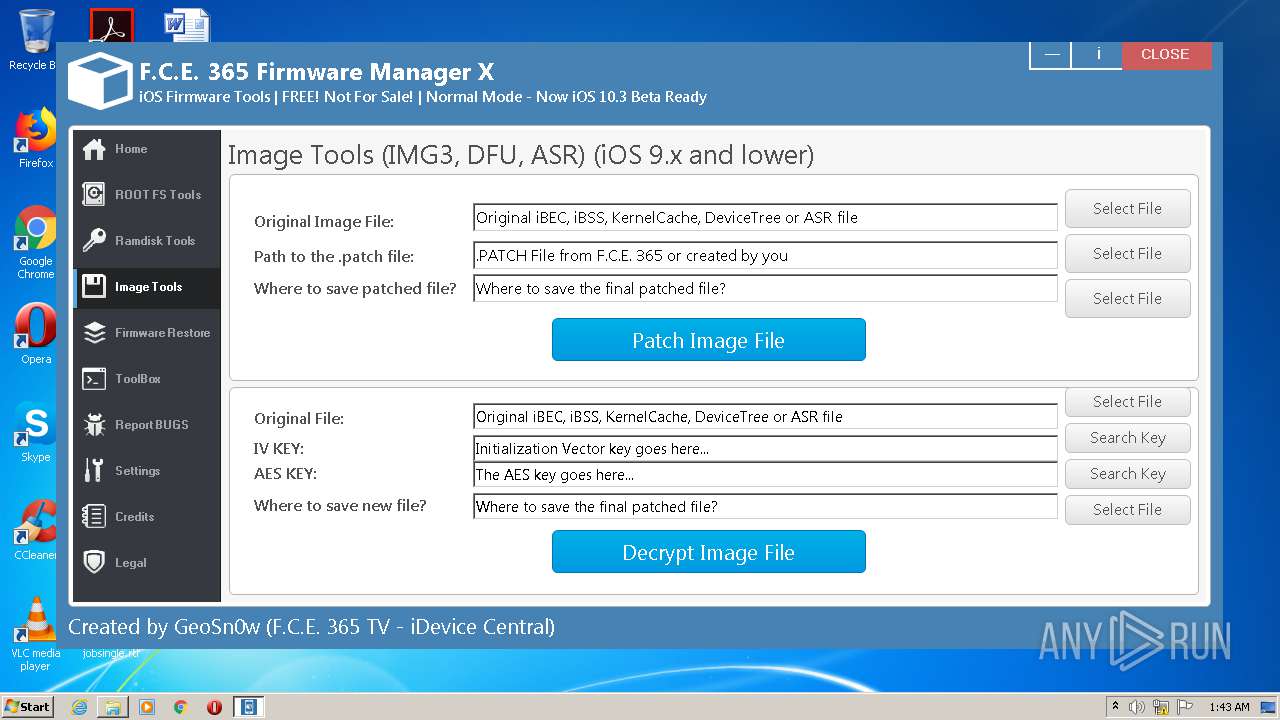Open the ROOT FS Tools section
The width and height of the screenshot is (1280, 720).
[146, 195]
